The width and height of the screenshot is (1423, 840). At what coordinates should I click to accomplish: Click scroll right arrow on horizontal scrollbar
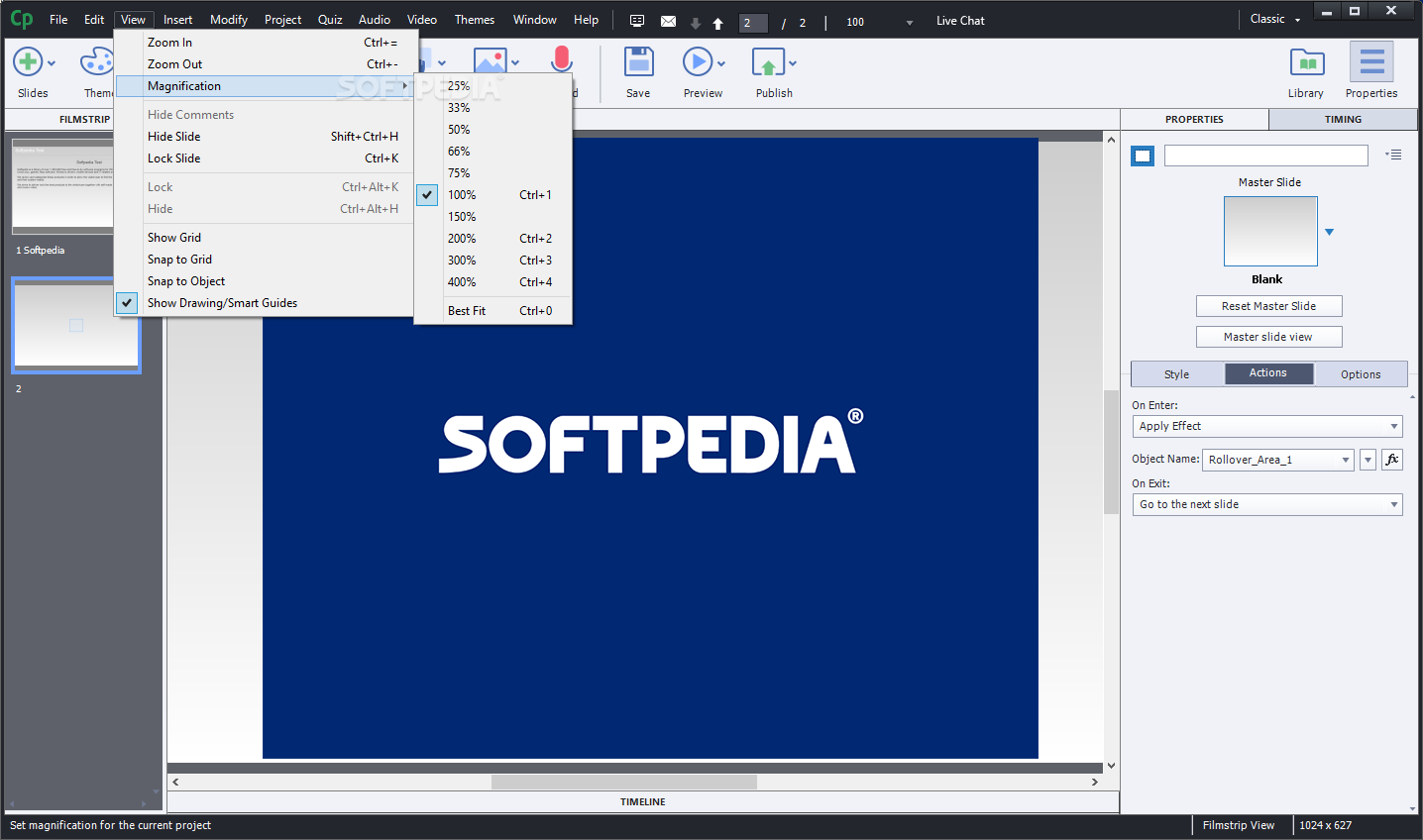pos(1095,783)
